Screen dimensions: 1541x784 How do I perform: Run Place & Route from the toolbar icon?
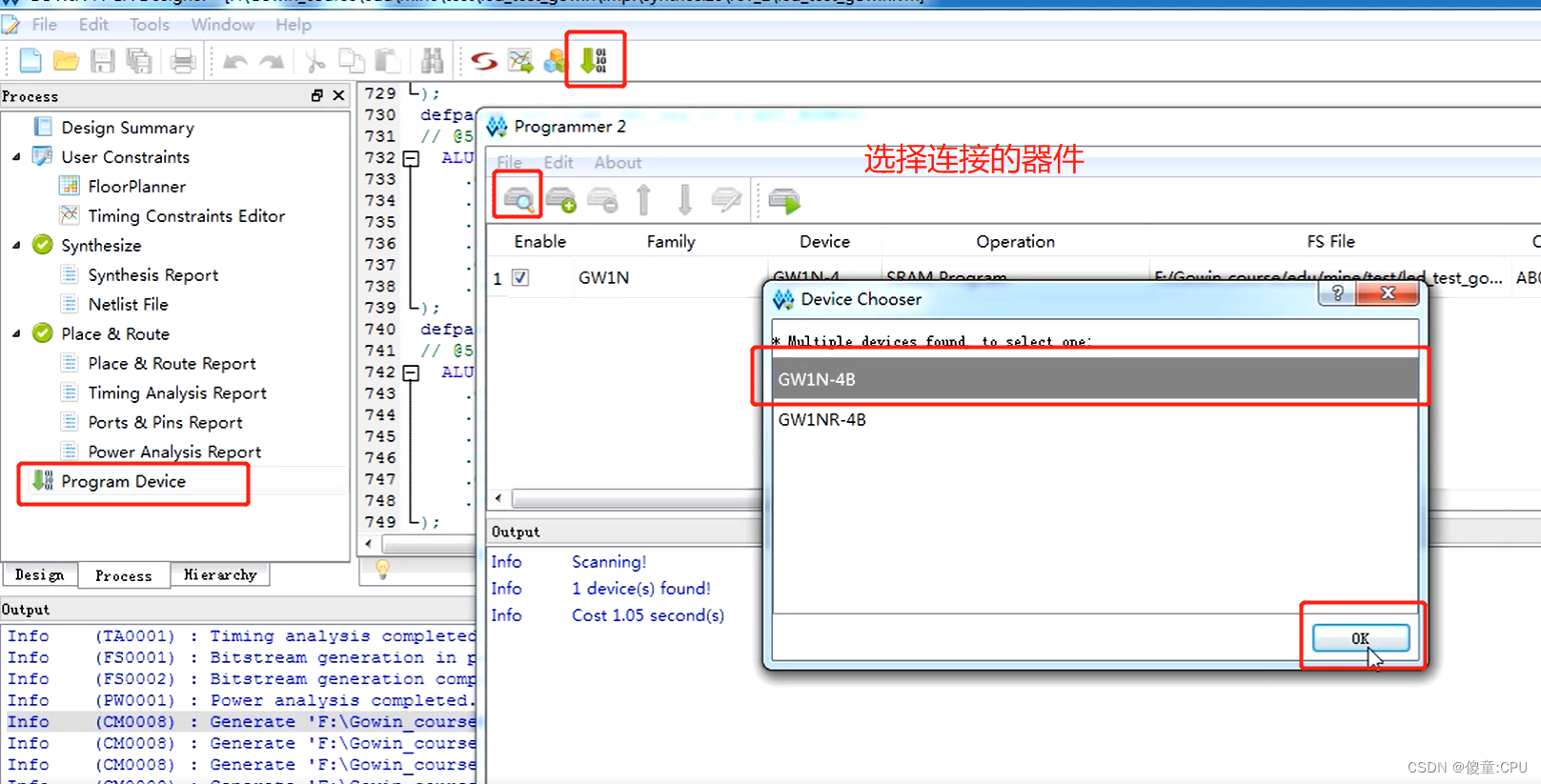520,61
